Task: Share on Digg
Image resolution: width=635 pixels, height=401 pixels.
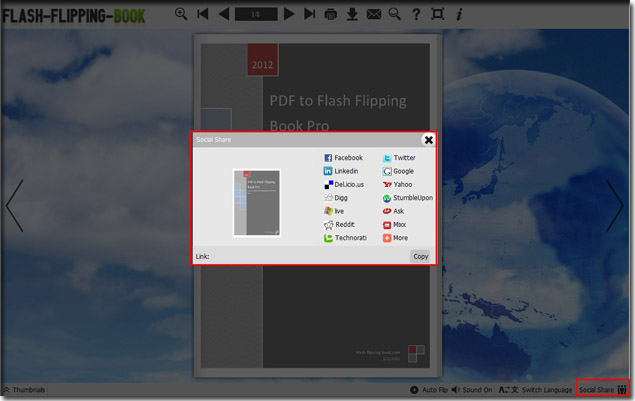Action: (336, 198)
